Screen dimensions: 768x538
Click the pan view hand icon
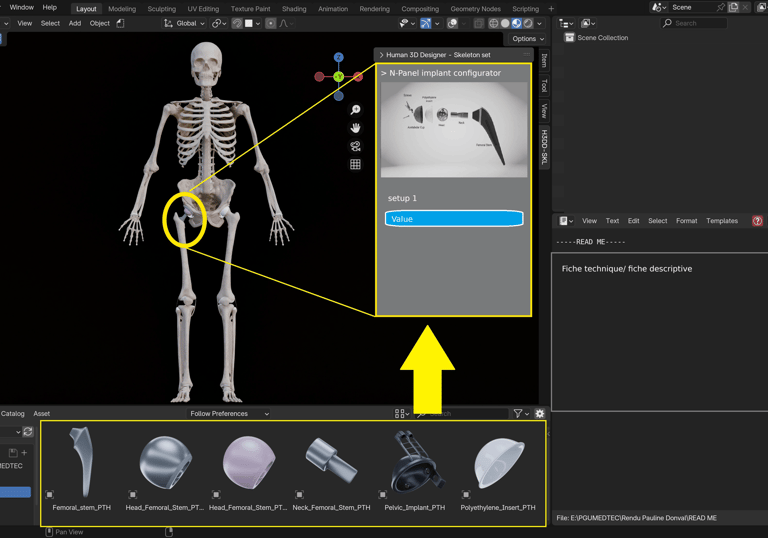tap(356, 128)
